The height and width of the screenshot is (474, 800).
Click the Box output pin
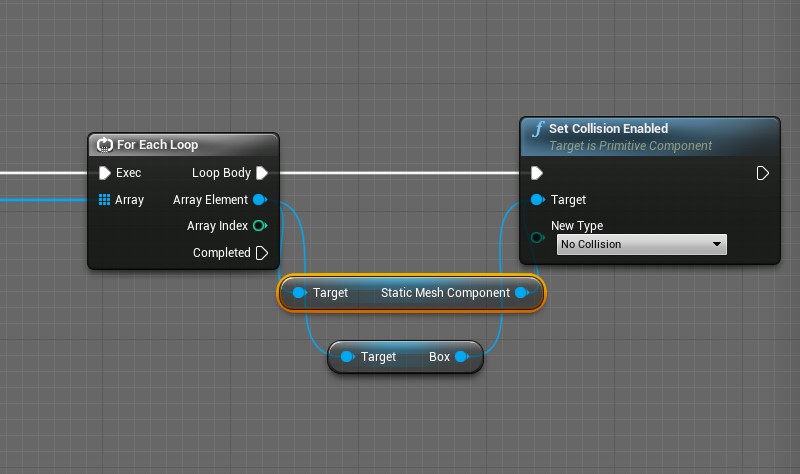tap(460, 357)
